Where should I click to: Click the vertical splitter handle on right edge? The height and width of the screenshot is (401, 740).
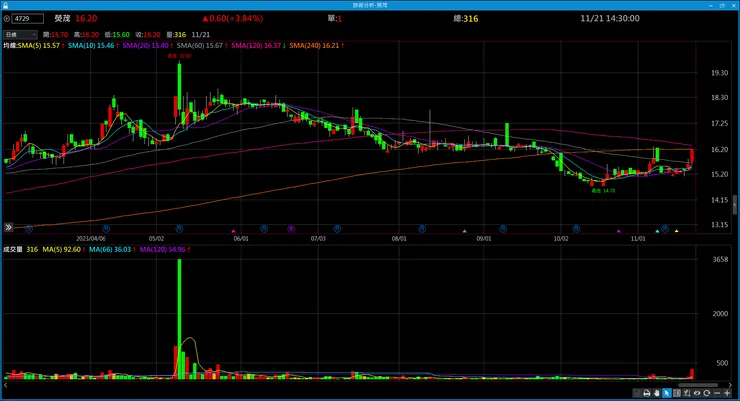pos(735,205)
